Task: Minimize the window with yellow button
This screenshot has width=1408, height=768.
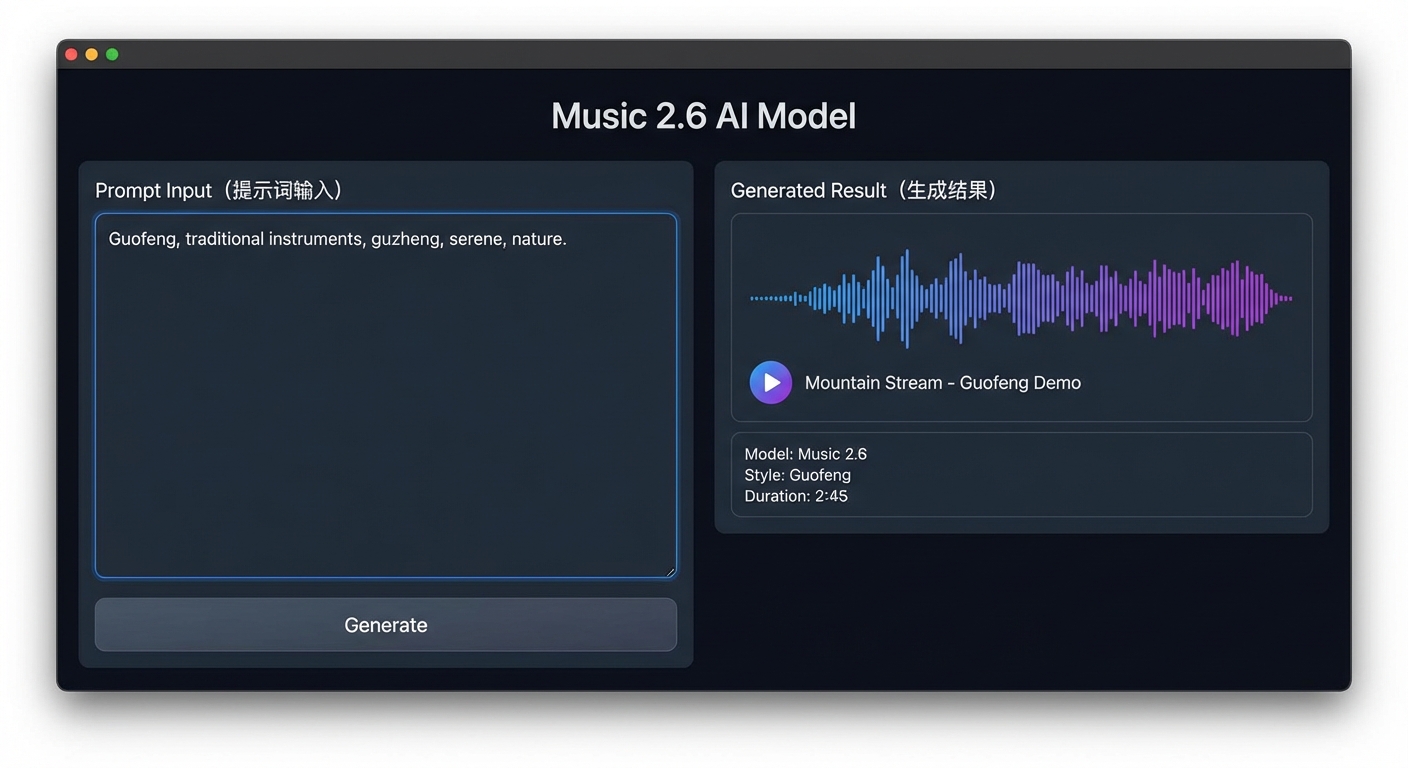Action: coord(92,54)
